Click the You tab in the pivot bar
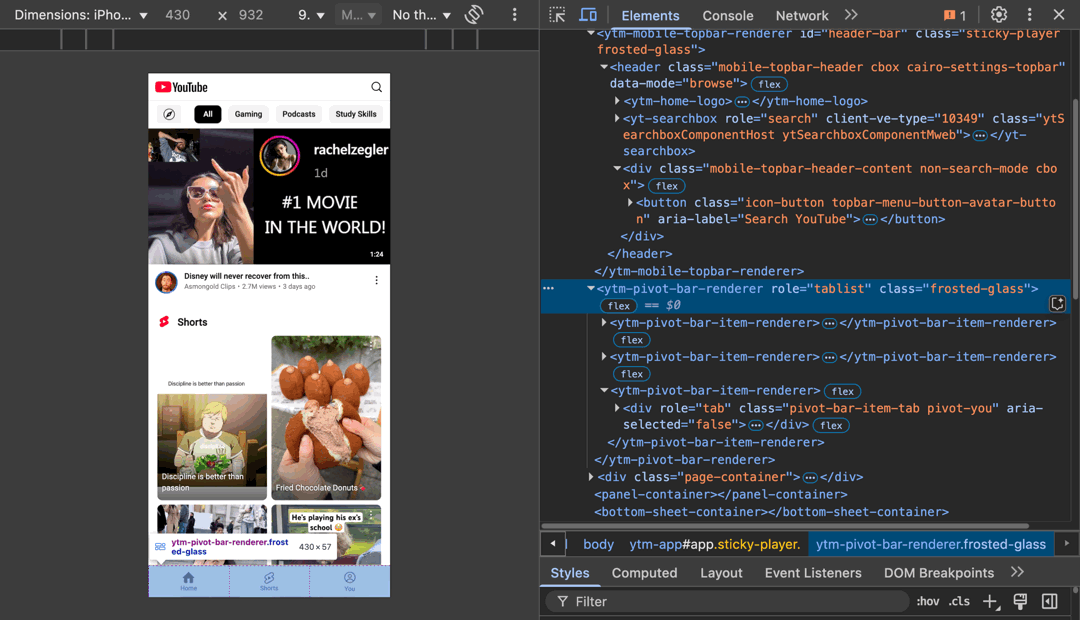 (350, 581)
